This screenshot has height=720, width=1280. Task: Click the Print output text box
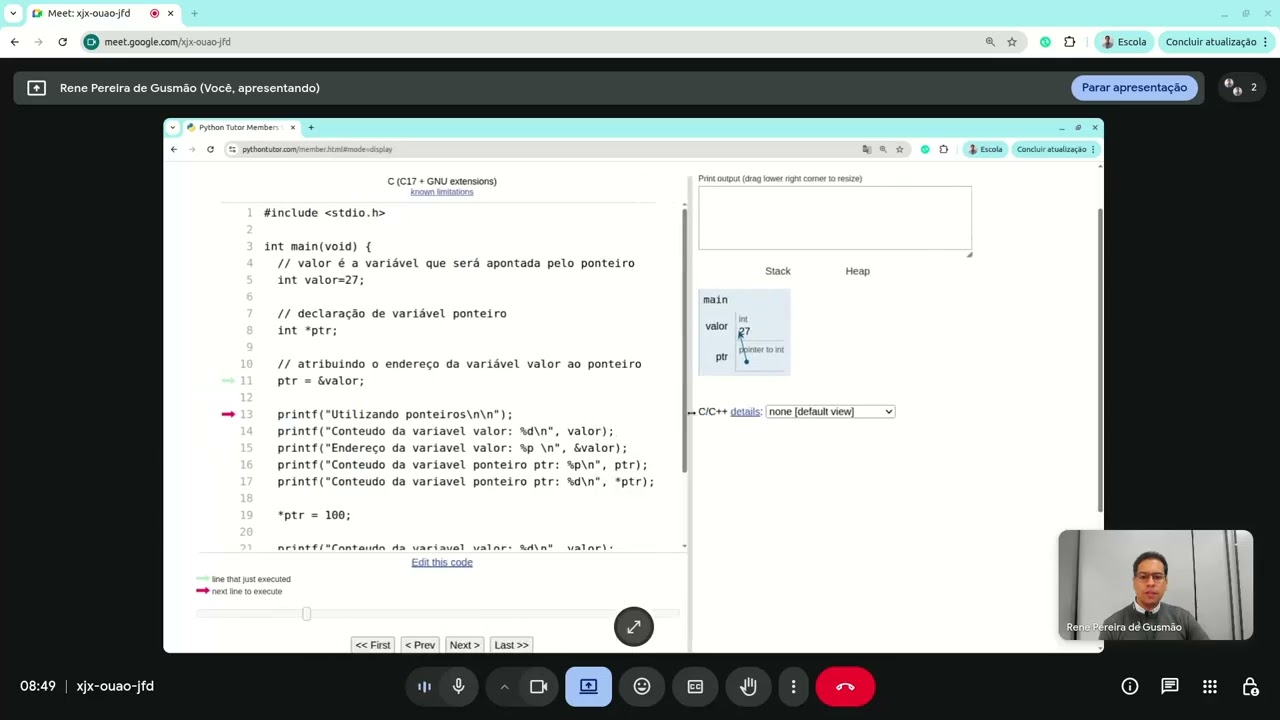[x=835, y=218]
